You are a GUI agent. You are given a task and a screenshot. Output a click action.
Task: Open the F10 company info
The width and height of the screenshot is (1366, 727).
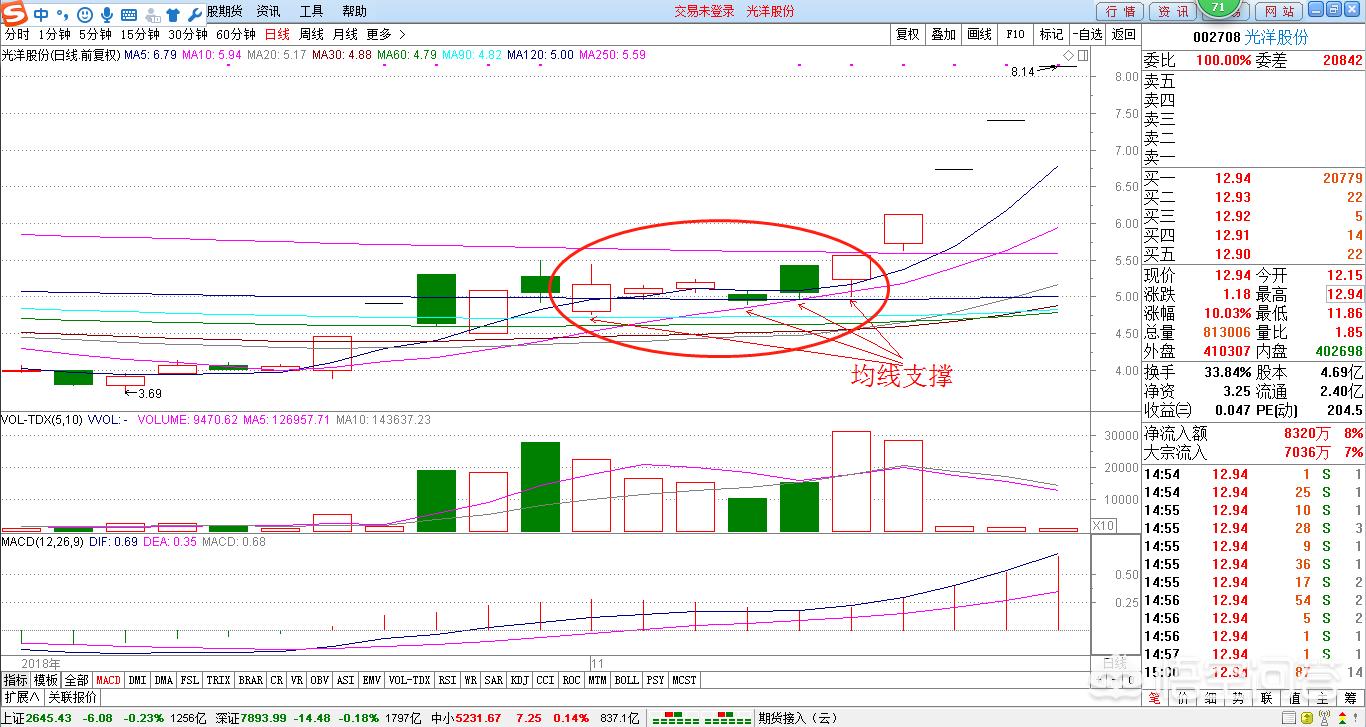pos(1016,34)
